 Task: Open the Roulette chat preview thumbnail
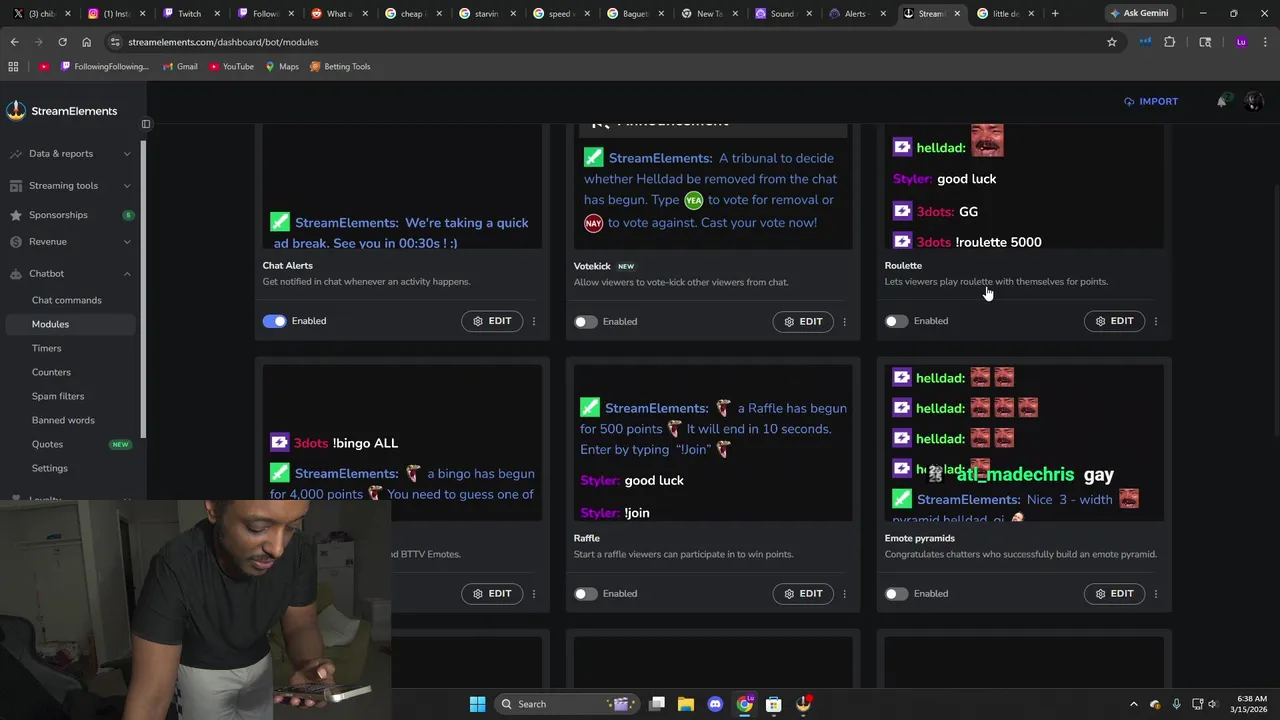1024,188
